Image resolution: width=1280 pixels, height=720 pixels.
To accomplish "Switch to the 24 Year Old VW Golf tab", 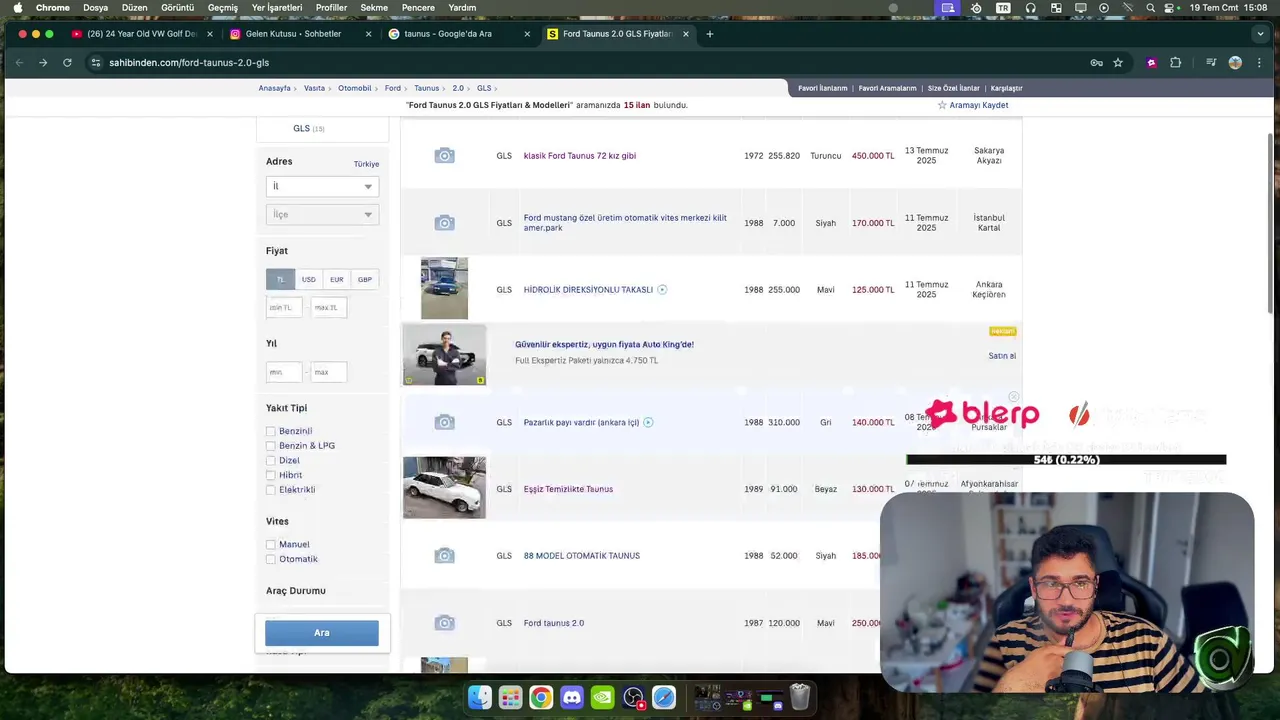I will coord(141,34).
